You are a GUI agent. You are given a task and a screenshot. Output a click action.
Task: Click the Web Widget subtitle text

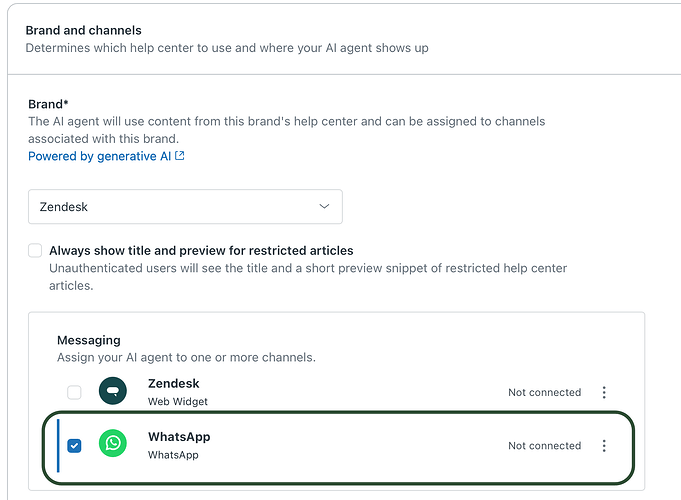178,401
